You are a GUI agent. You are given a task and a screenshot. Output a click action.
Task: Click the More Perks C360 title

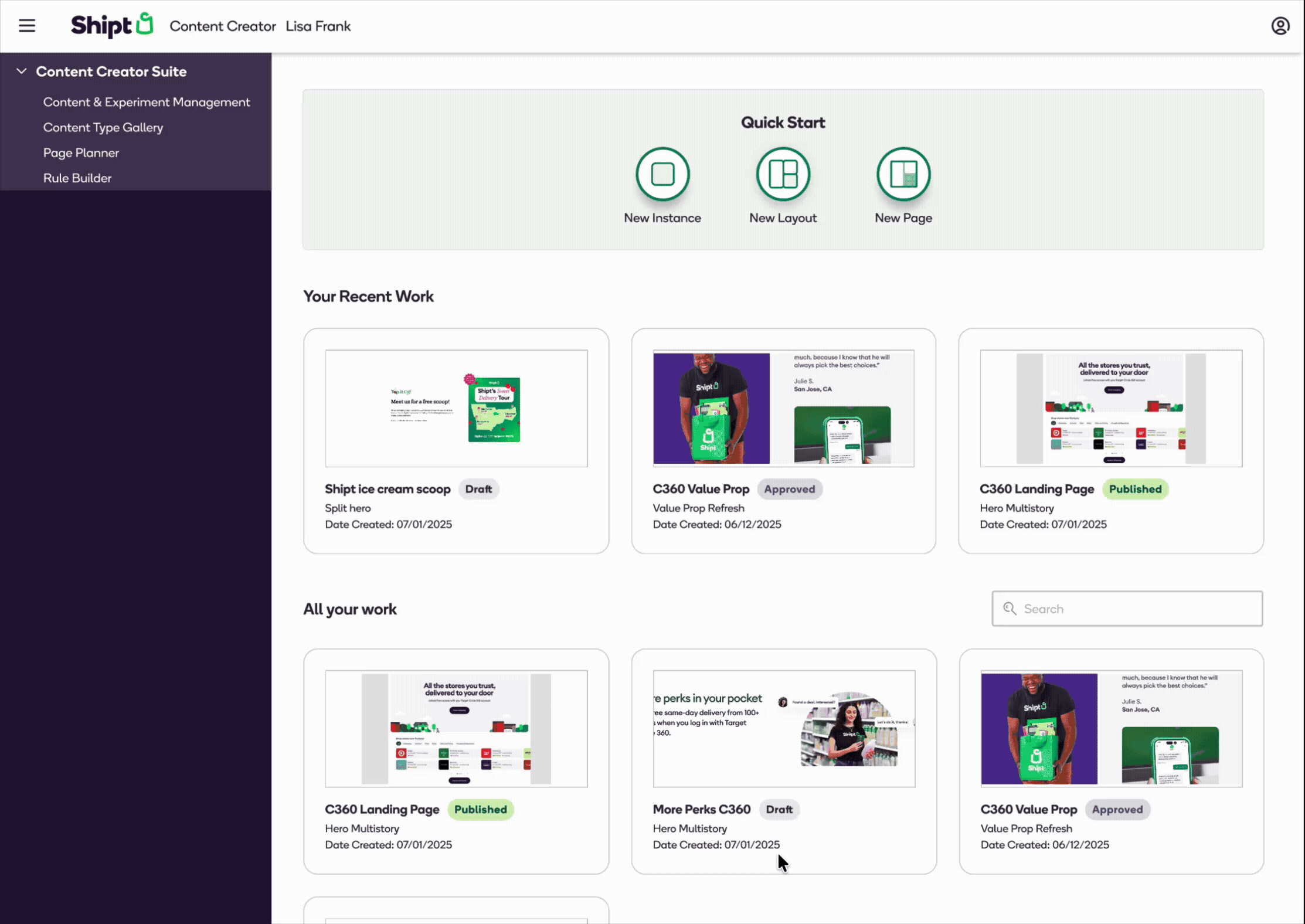click(x=702, y=809)
